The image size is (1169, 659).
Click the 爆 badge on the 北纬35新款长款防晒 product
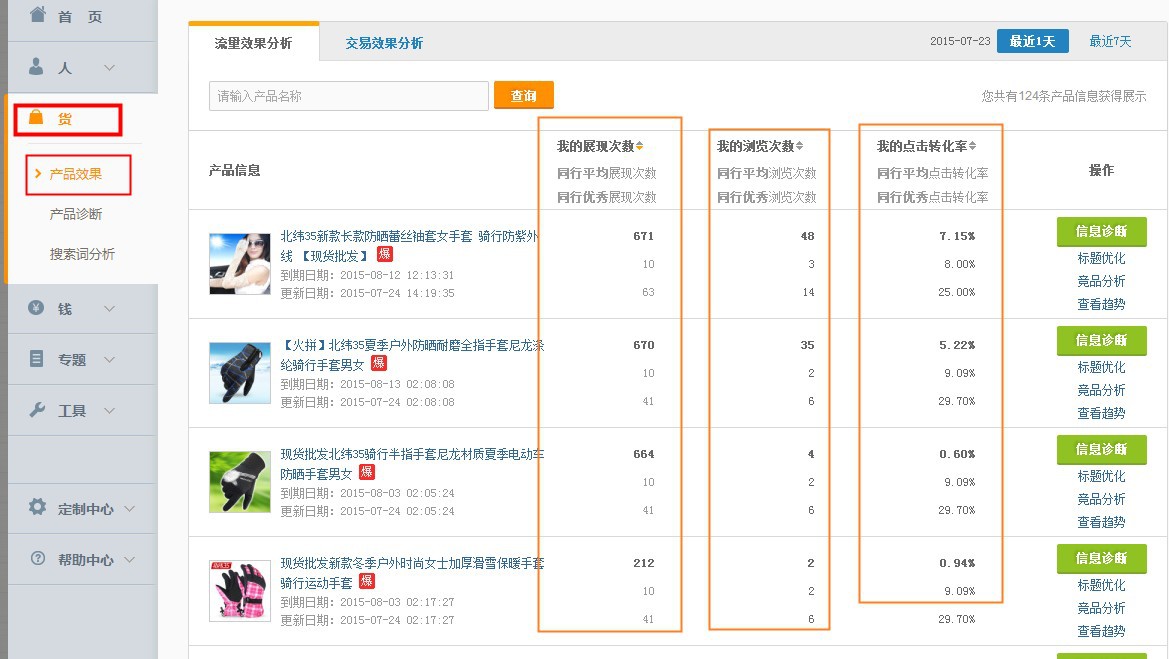(x=385, y=254)
